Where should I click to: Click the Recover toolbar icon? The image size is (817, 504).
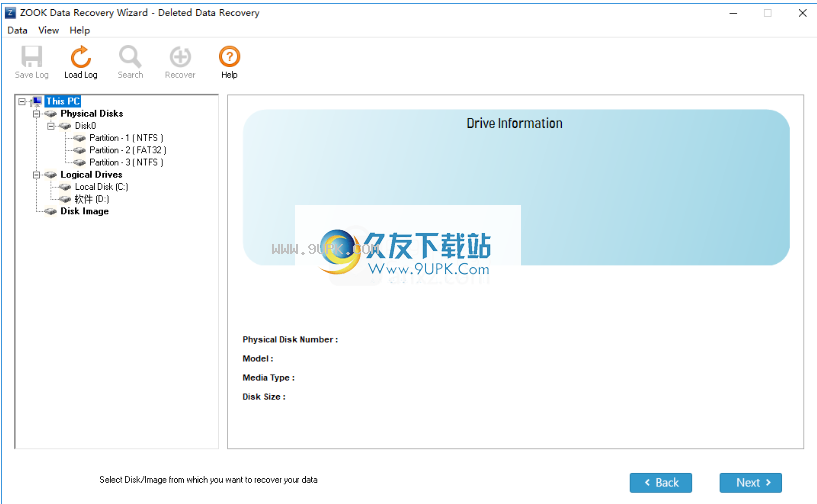point(180,56)
